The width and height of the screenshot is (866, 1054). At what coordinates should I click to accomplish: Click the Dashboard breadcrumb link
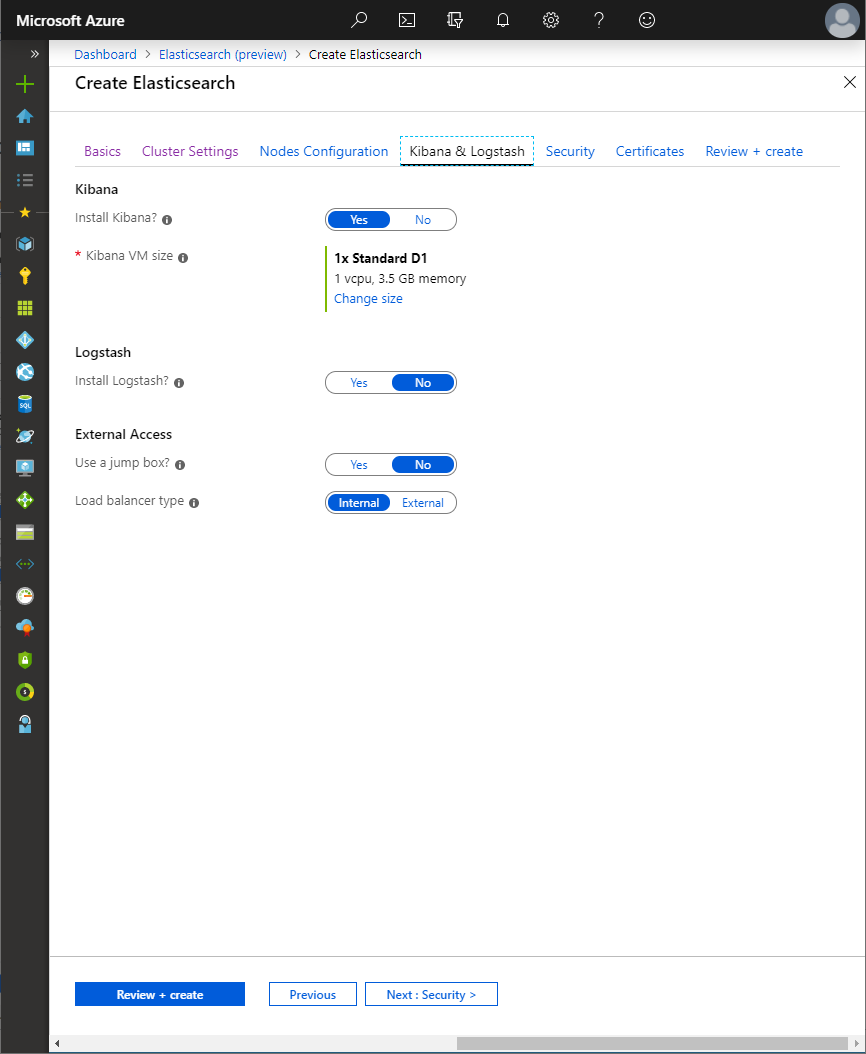(x=105, y=54)
